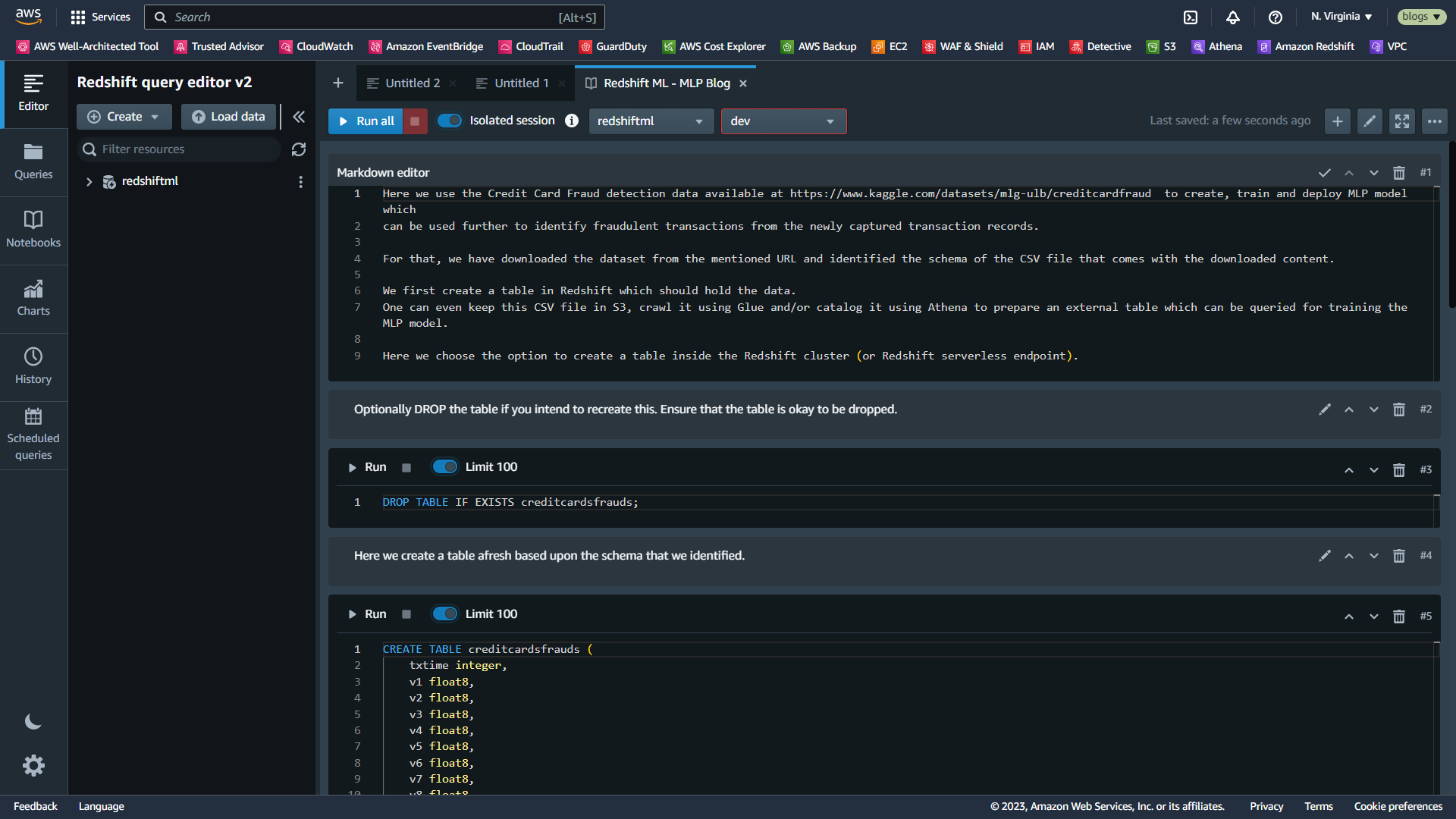1456x819 pixels.
Task: Refresh the resources list
Action: coord(299,149)
